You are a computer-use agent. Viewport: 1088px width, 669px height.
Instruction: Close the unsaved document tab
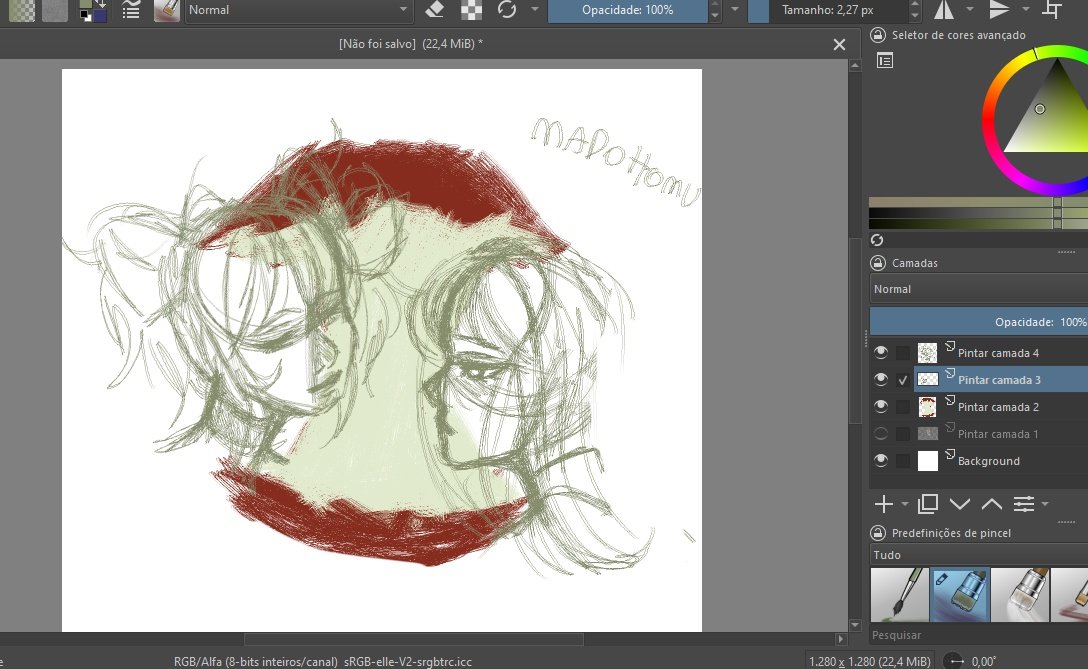pos(839,44)
